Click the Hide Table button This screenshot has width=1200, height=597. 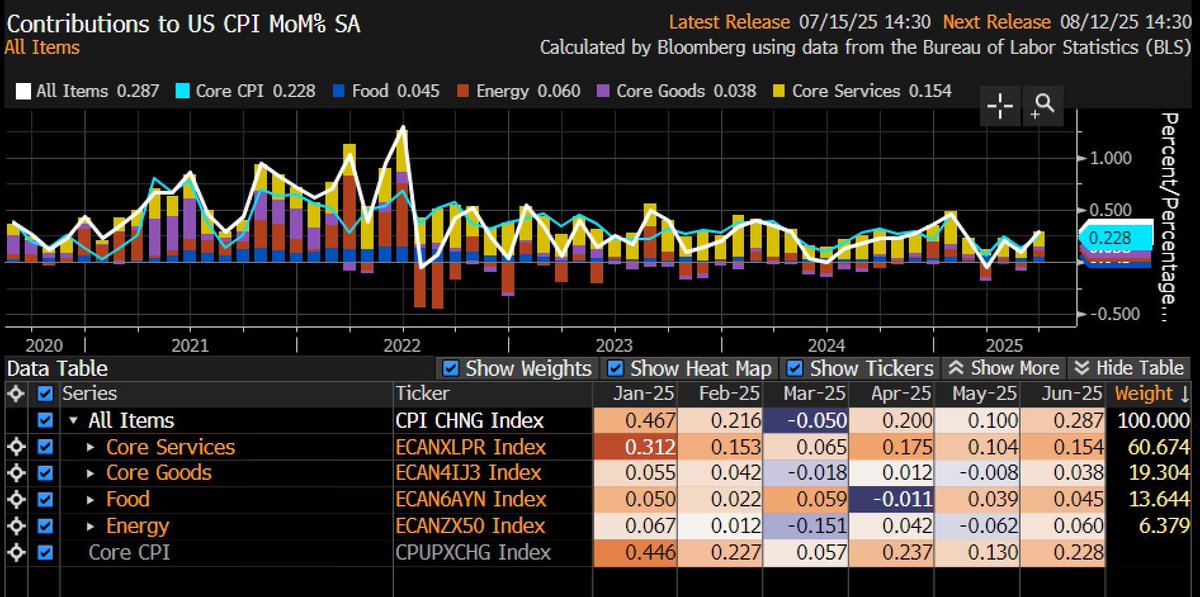pyautogui.click(x=1129, y=368)
